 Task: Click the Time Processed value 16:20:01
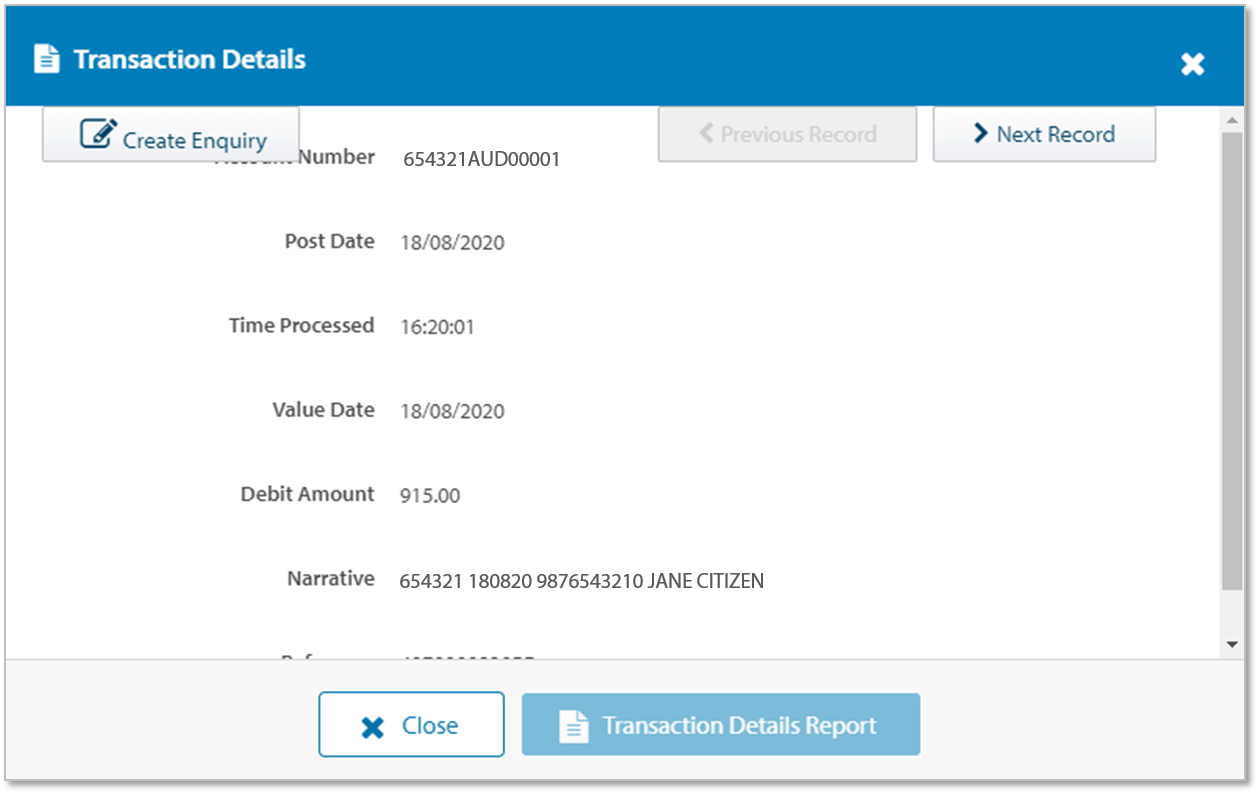(437, 327)
